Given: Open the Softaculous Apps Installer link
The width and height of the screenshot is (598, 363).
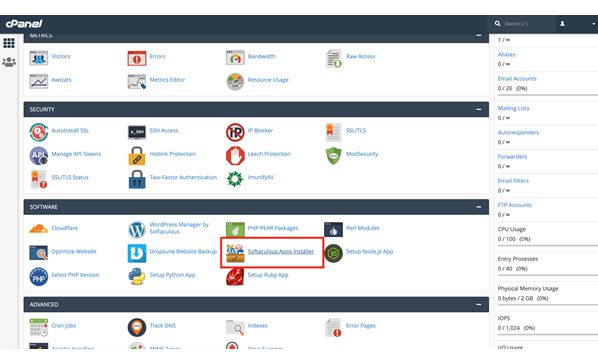Looking at the screenshot, I should (281, 251).
